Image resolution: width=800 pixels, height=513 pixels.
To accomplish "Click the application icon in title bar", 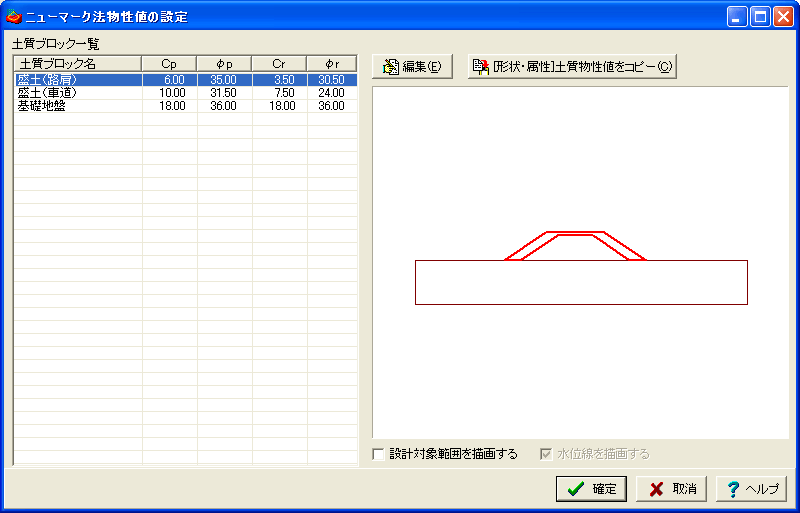I will point(14,17).
